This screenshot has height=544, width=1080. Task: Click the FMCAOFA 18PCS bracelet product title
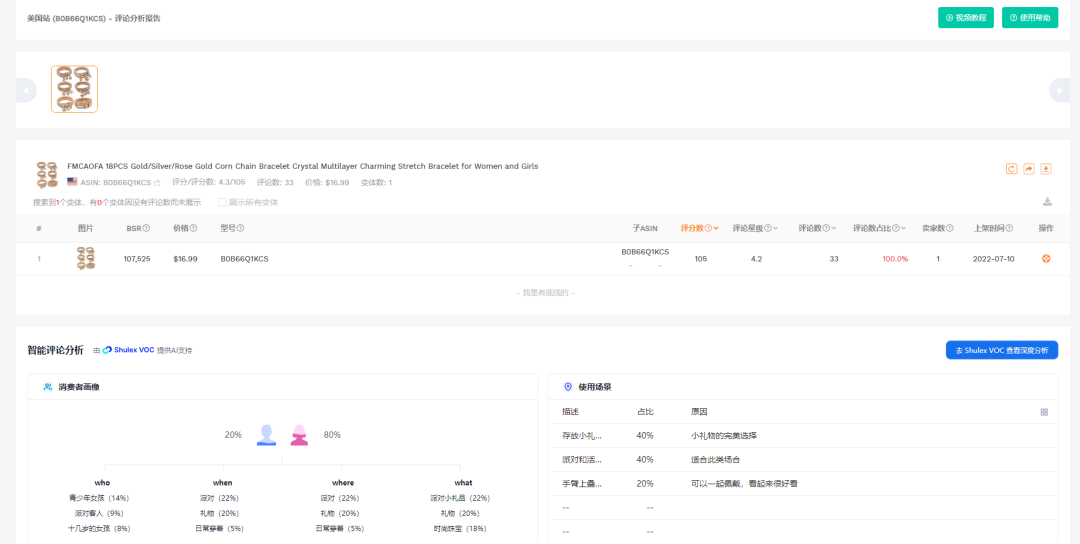click(x=302, y=166)
